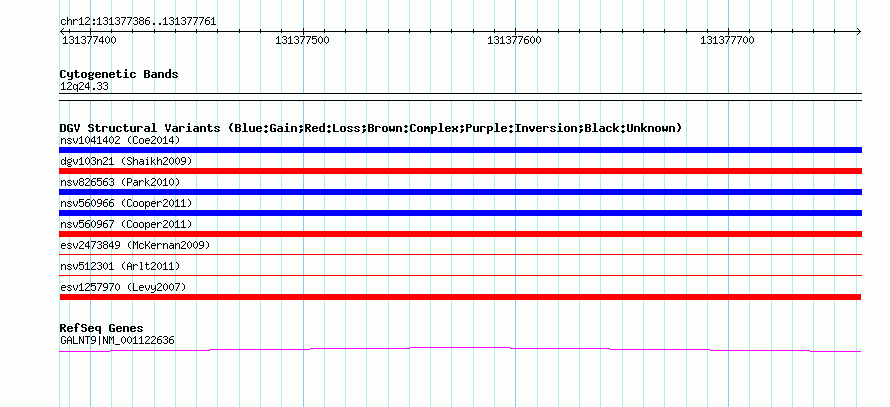
Task: Click the magenta GALNT9 gene track line
Action: tap(460, 349)
